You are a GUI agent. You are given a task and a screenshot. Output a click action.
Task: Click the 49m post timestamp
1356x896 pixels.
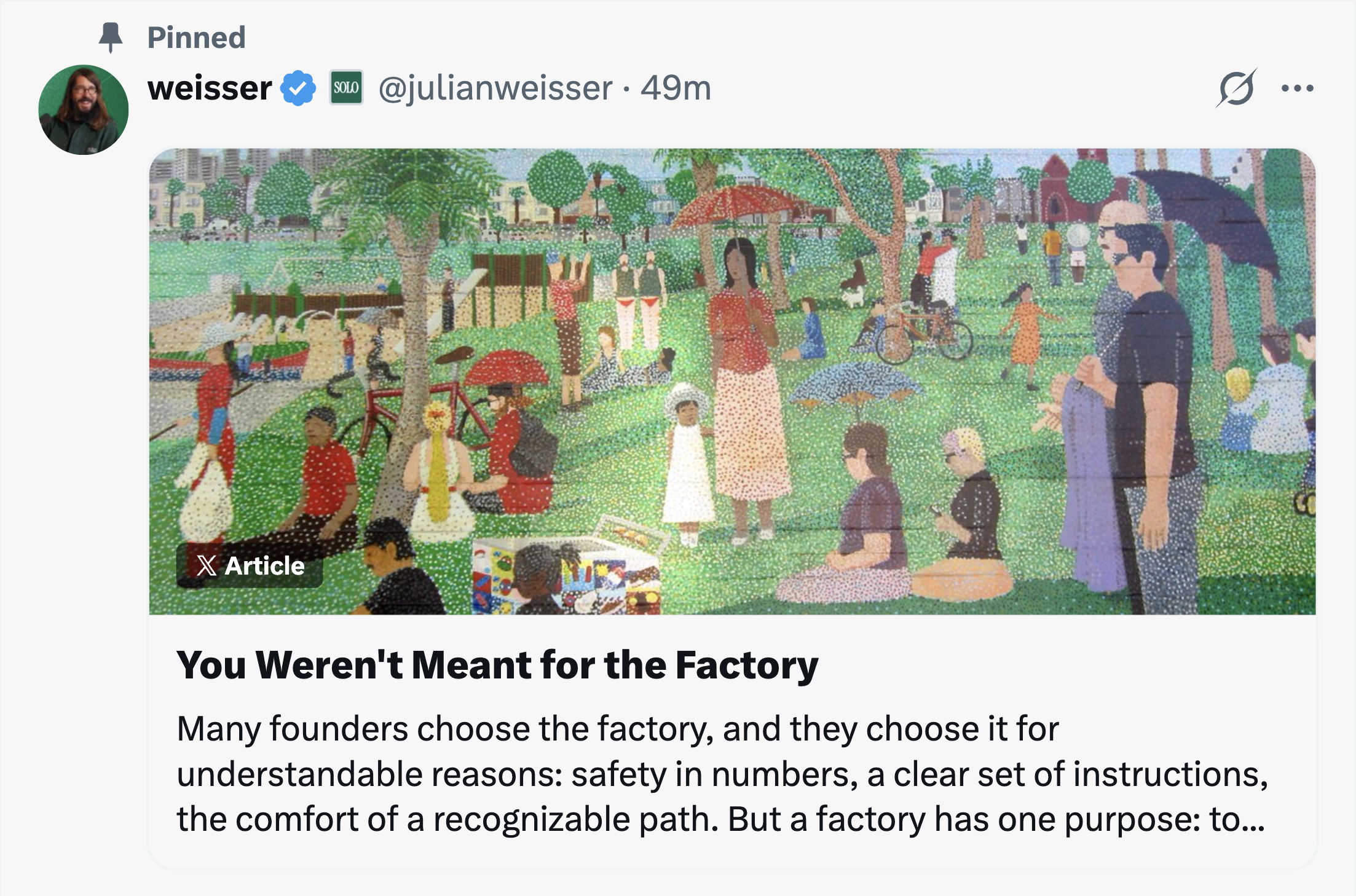(676, 88)
